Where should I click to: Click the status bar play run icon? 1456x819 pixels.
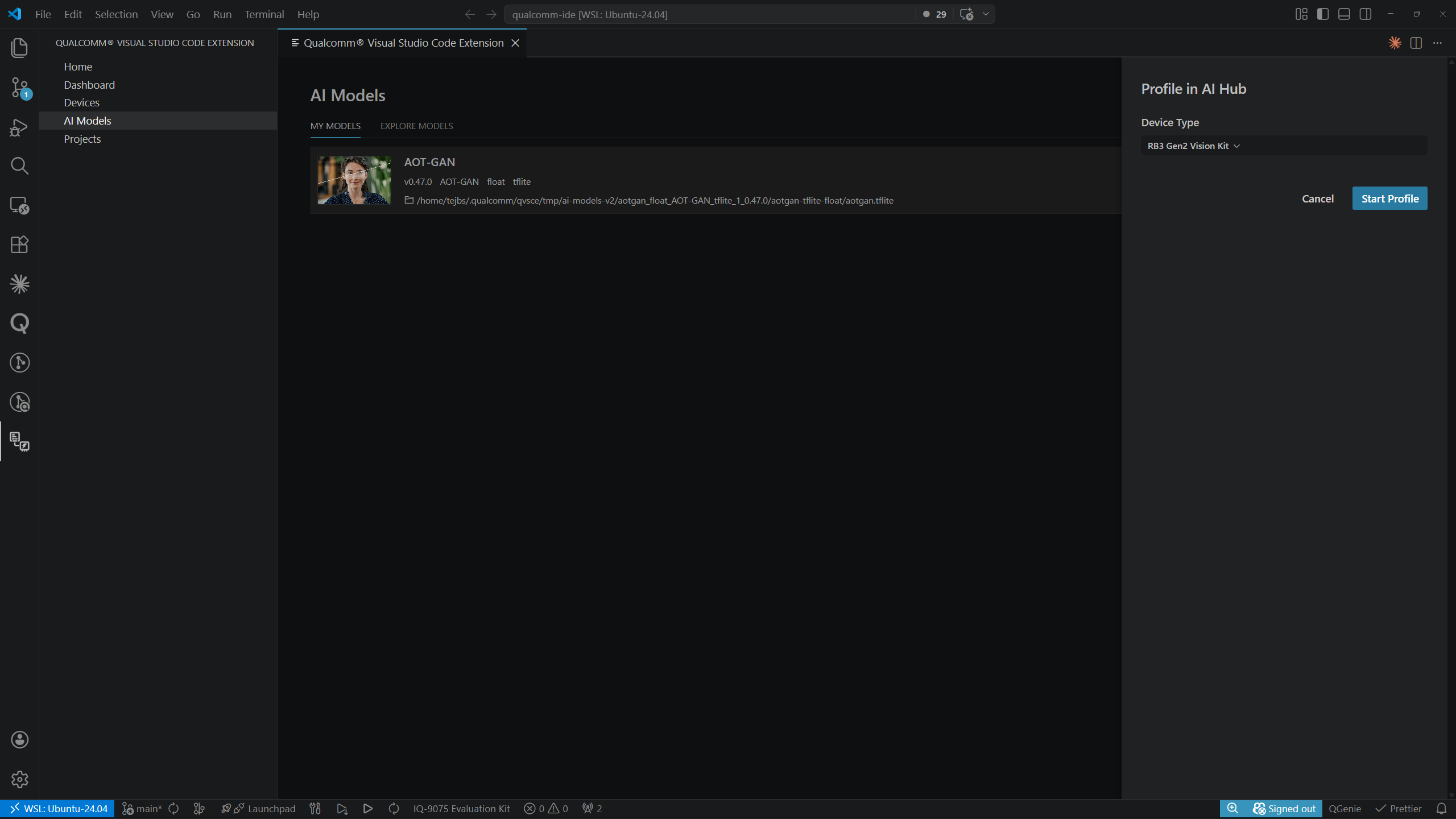click(x=367, y=809)
